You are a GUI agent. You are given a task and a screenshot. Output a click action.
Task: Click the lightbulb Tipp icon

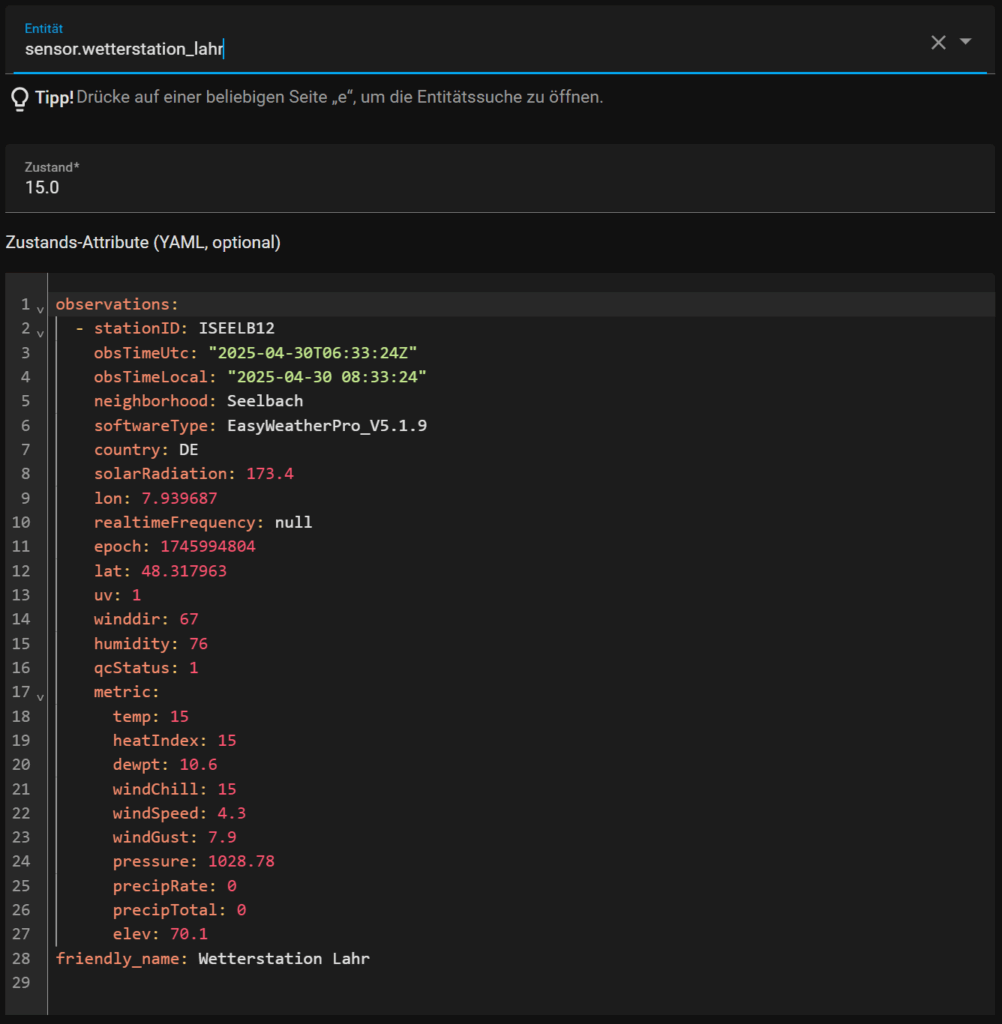coord(20,99)
